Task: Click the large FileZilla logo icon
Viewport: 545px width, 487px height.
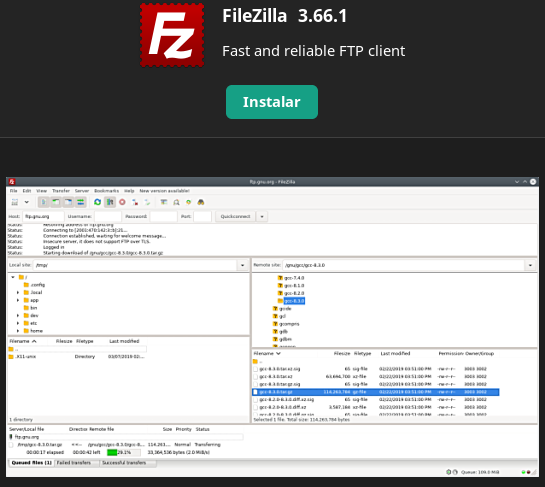Action: coord(172,35)
